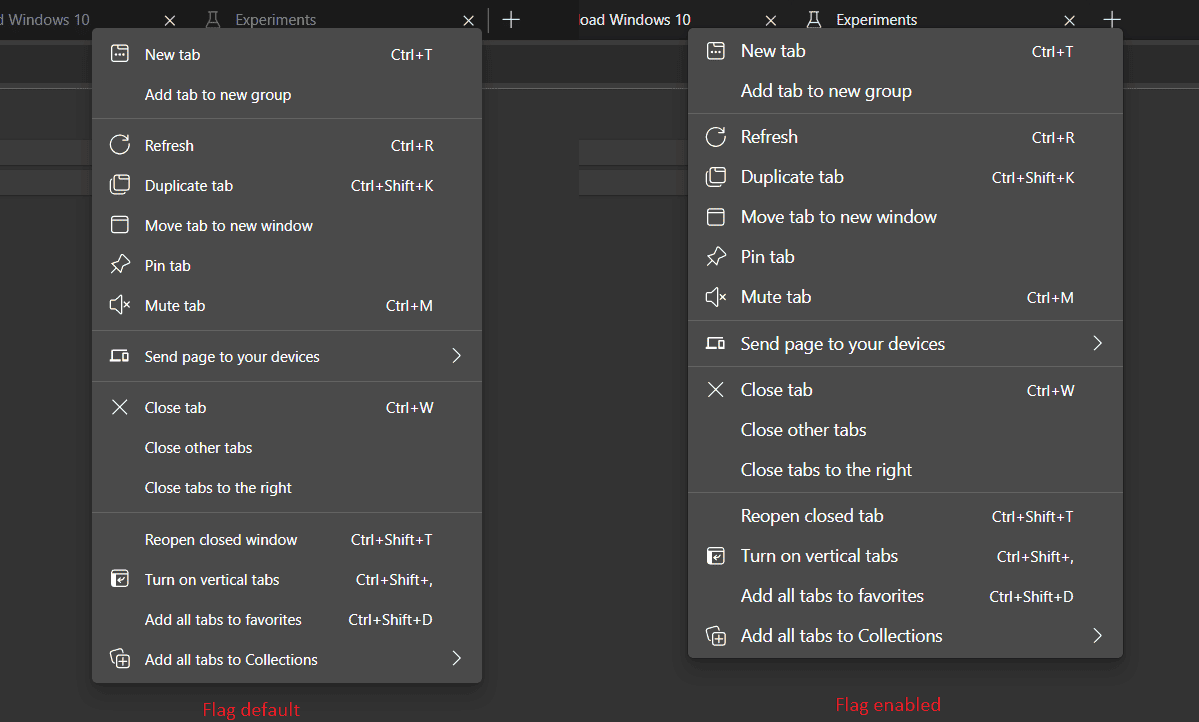Viewport: 1199px width, 722px height.
Task: Click Mute tab speaker icon in left menu
Action: coord(120,305)
